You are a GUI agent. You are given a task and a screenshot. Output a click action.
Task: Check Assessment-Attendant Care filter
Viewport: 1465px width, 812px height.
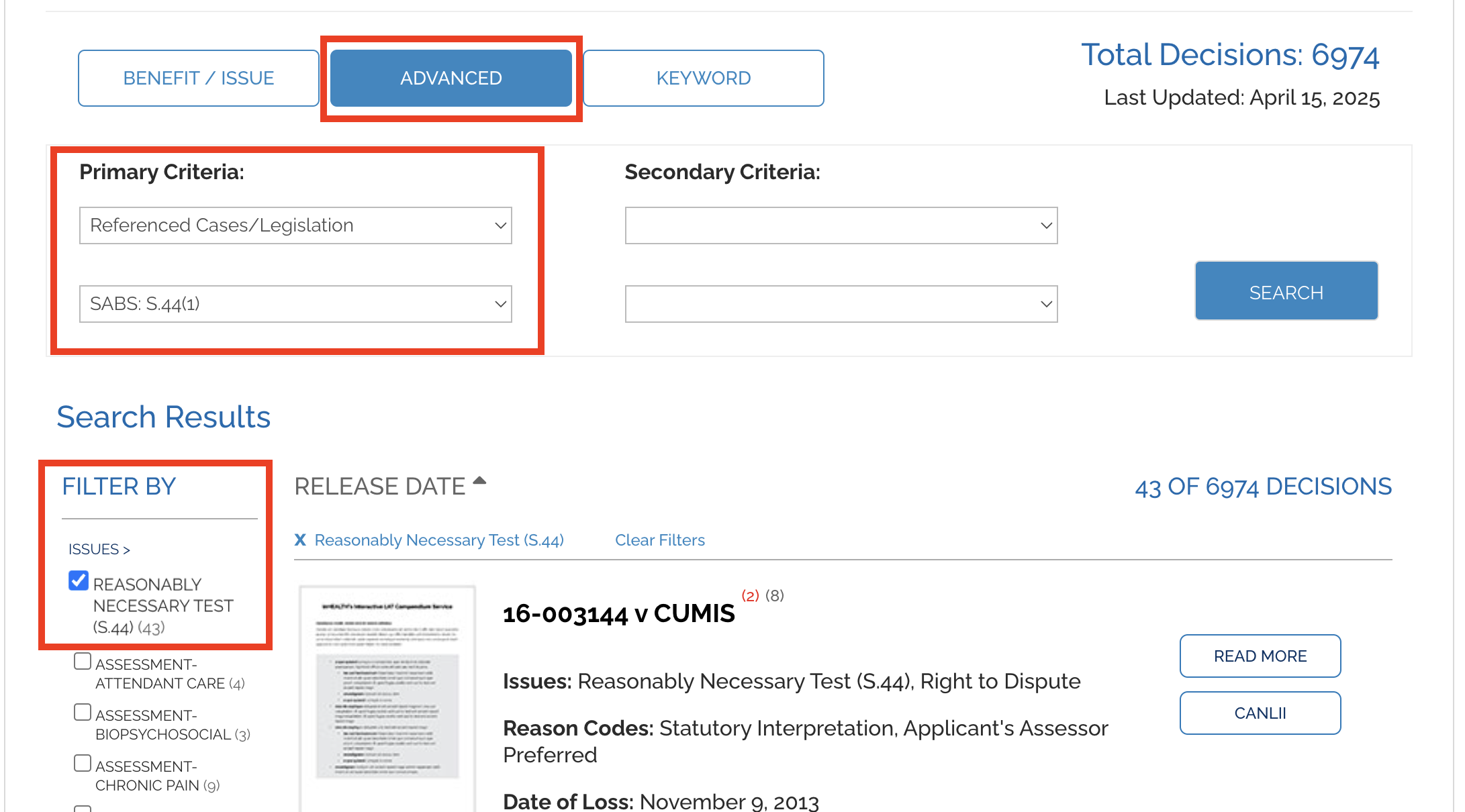[x=83, y=662]
